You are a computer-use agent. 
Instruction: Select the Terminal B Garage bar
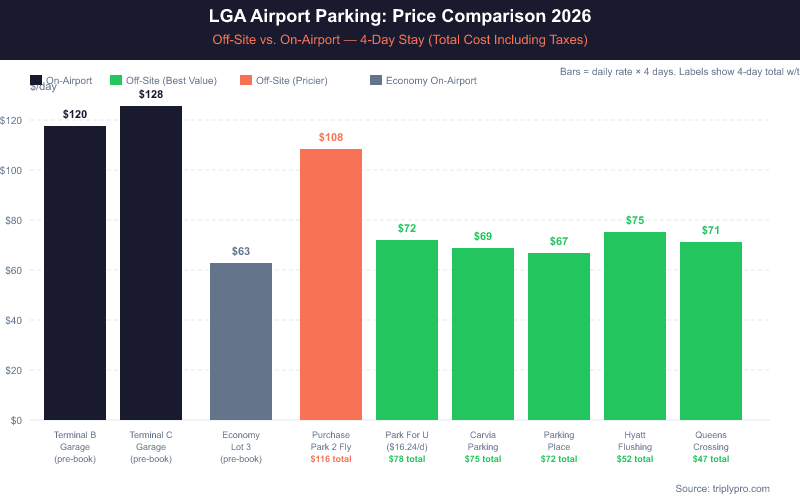pyautogui.click(x=75, y=272)
